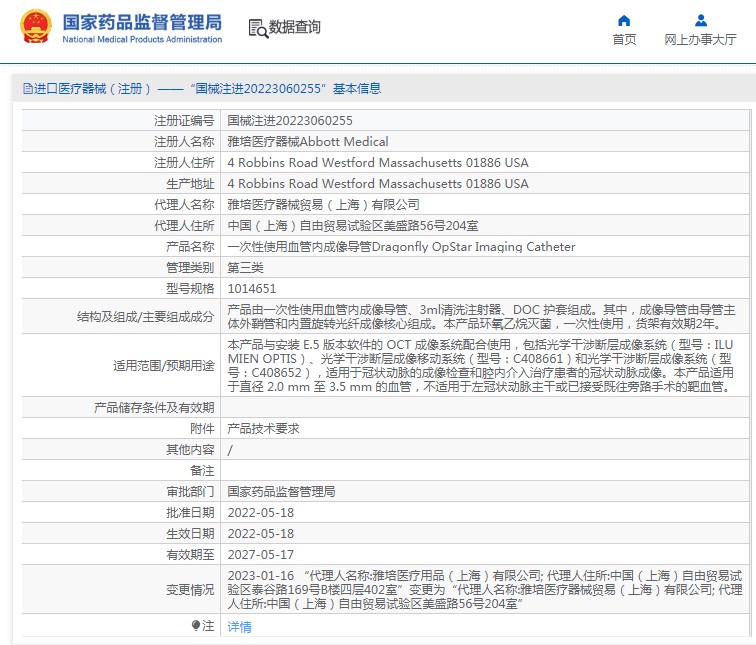756x645 pixels.
Task: Click the 国家药品监督管理局 site title text
Action: click(x=142, y=22)
